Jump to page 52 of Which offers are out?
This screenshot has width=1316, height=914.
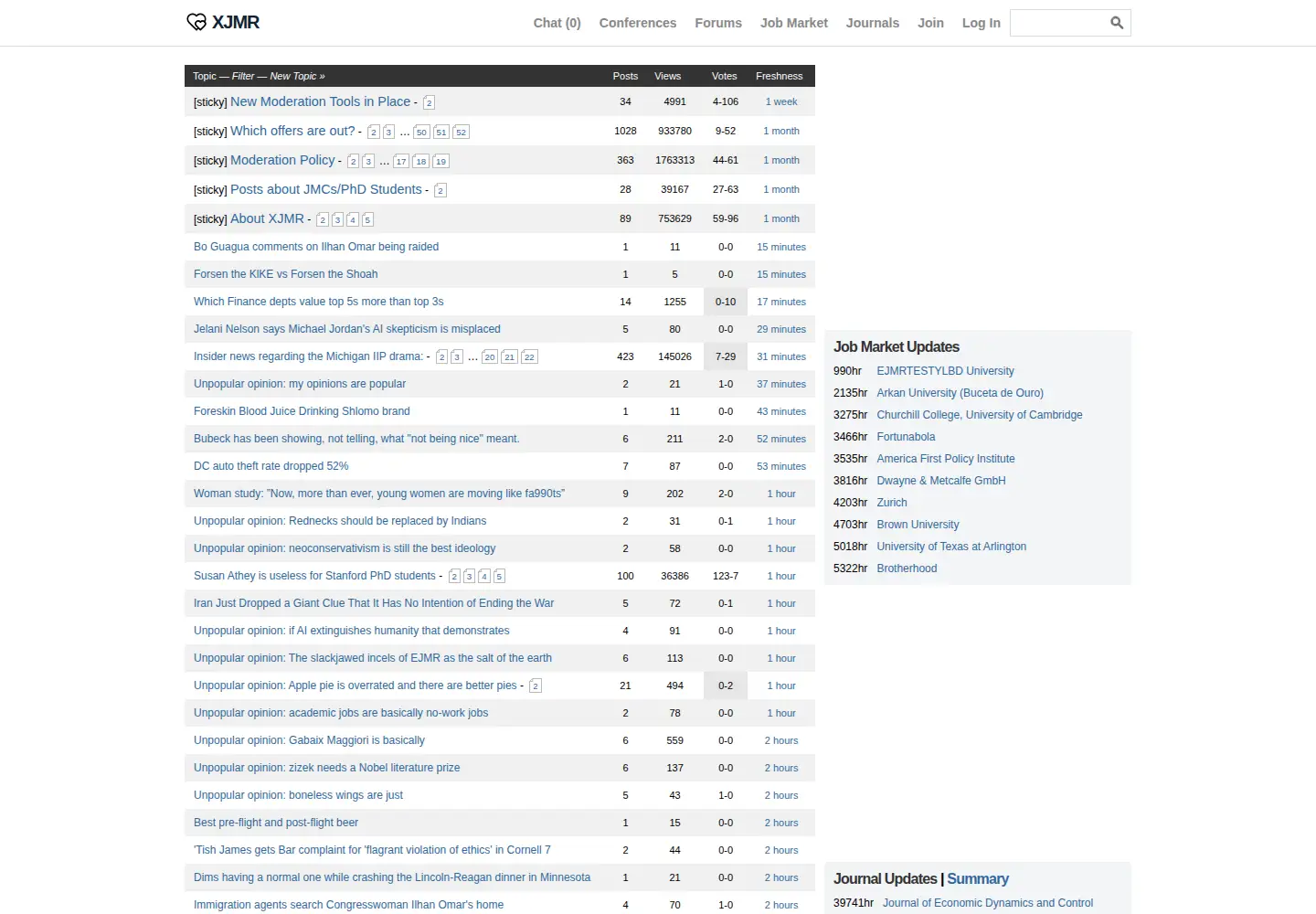462,132
